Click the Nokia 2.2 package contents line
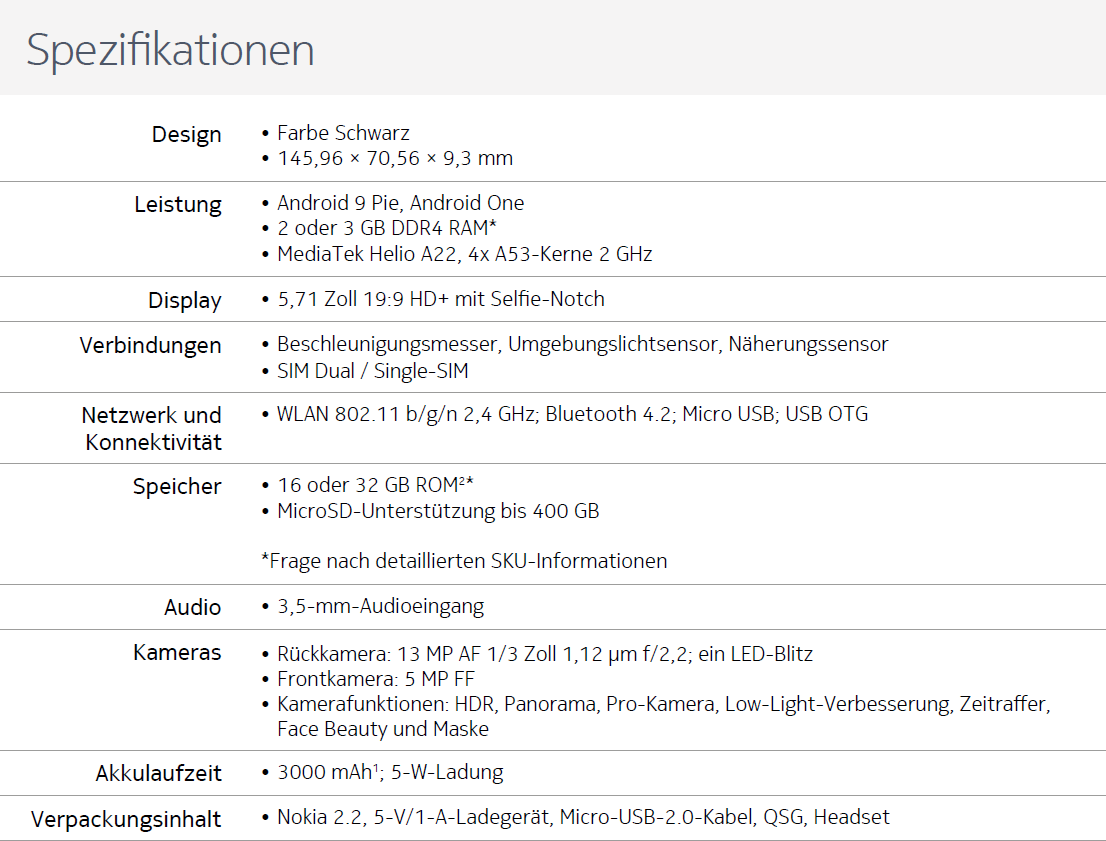The image size is (1106, 841). coord(583,817)
